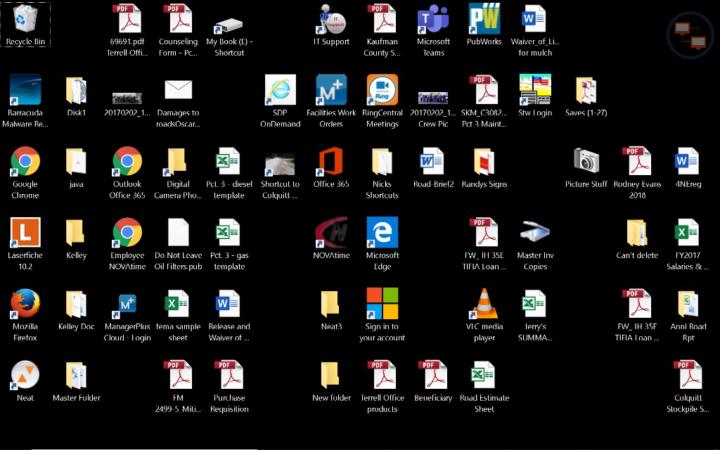Image resolution: width=720 pixels, height=450 pixels.
Task: Click the PubWorks application icon
Action: pos(485,20)
